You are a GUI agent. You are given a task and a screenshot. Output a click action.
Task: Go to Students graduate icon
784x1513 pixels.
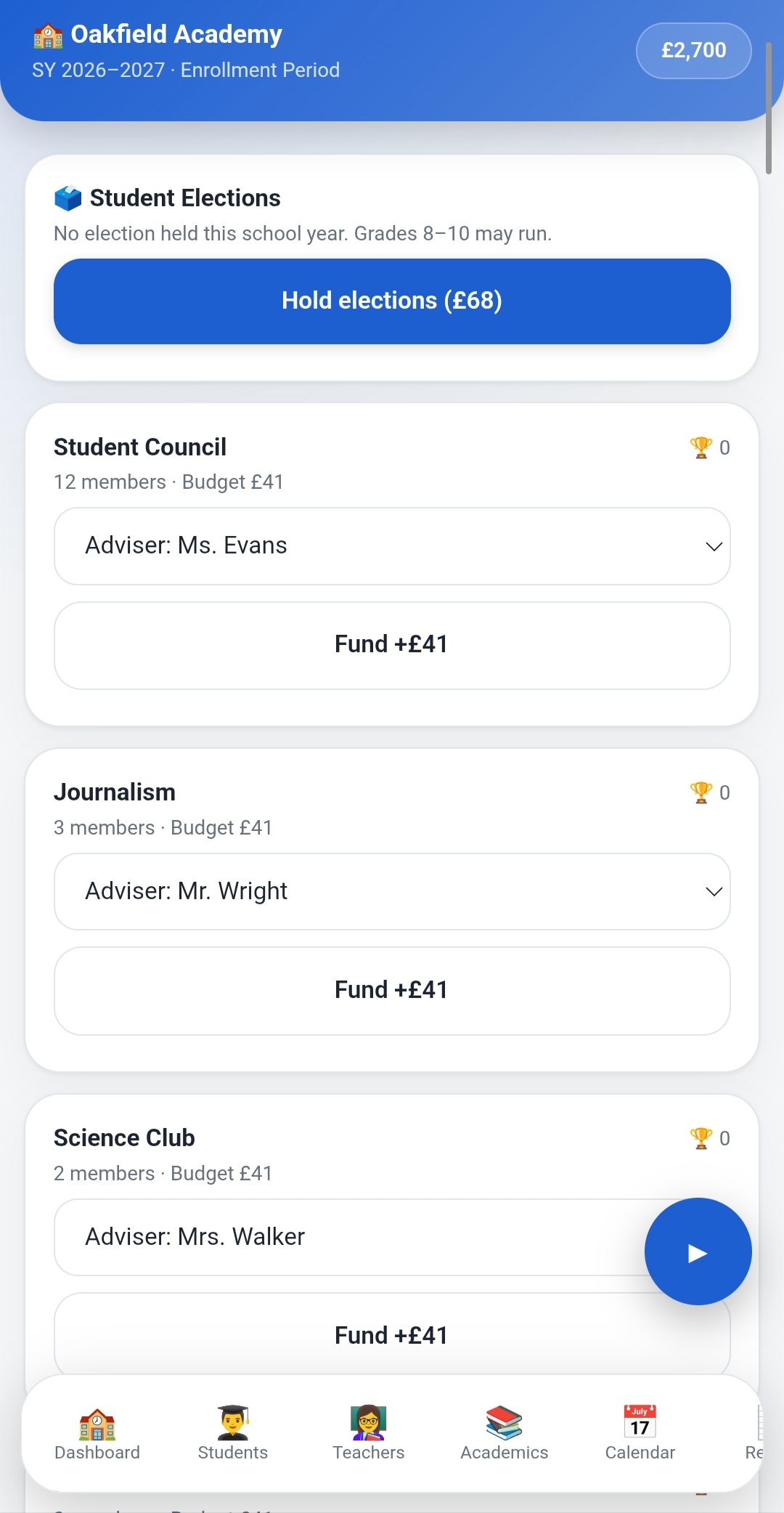pyautogui.click(x=233, y=1422)
